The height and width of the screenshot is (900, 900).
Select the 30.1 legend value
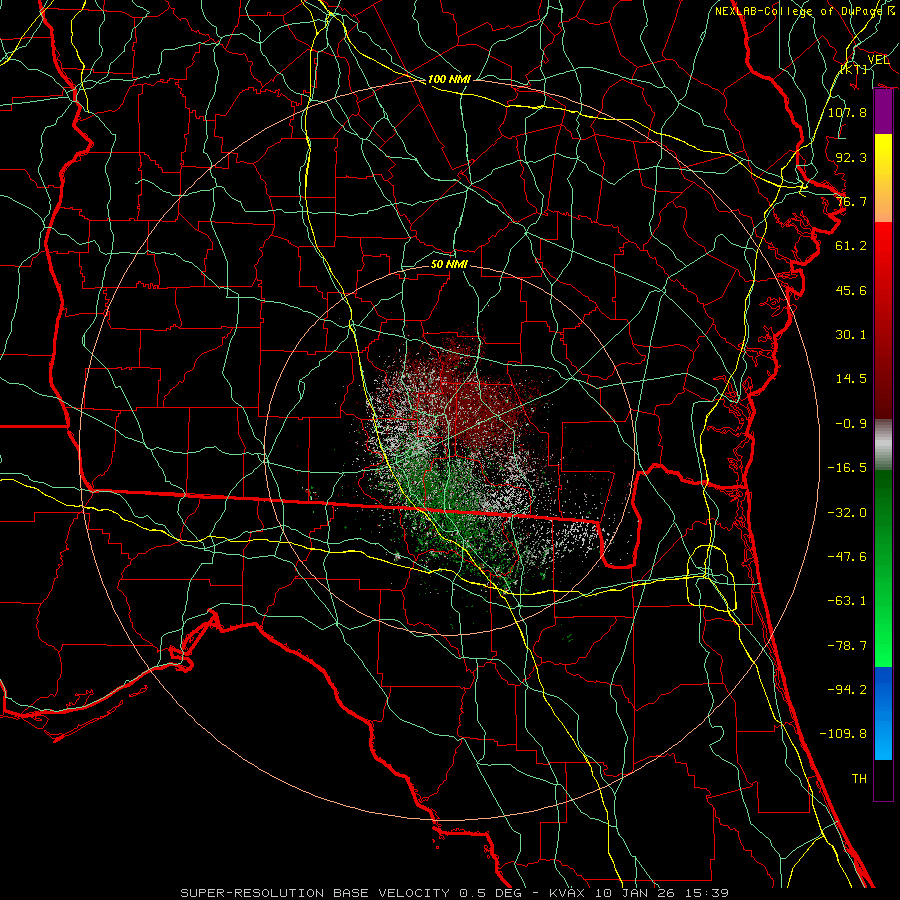pyautogui.click(x=851, y=335)
